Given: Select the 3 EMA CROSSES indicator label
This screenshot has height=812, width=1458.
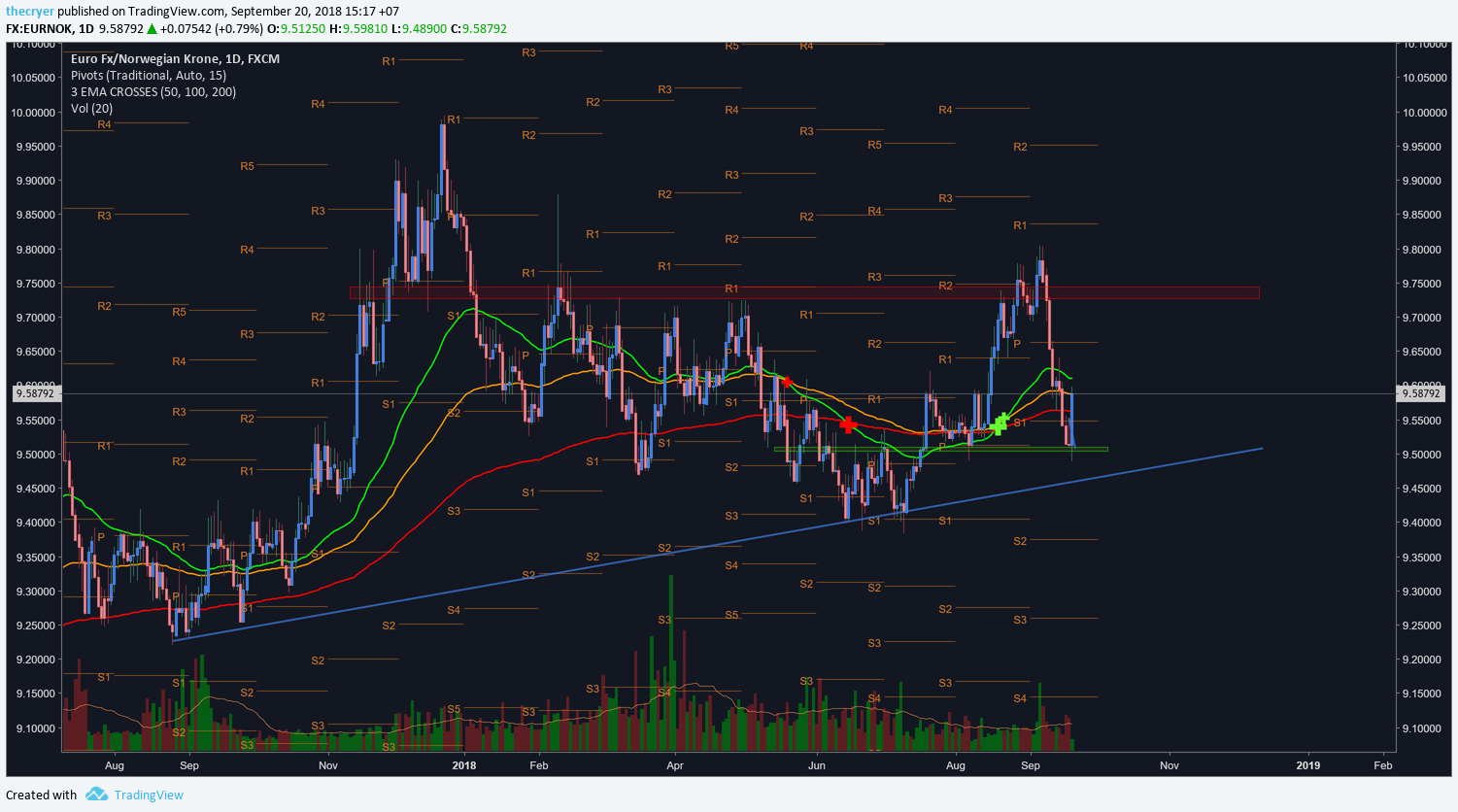Looking at the screenshot, I should coord(153,91).
